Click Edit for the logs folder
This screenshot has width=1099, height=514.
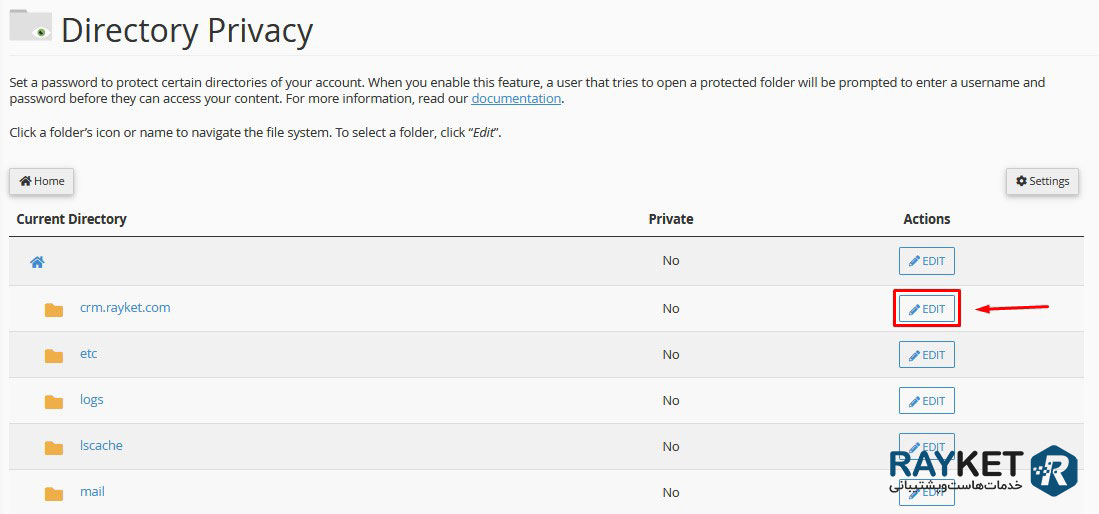pos(927,401)
